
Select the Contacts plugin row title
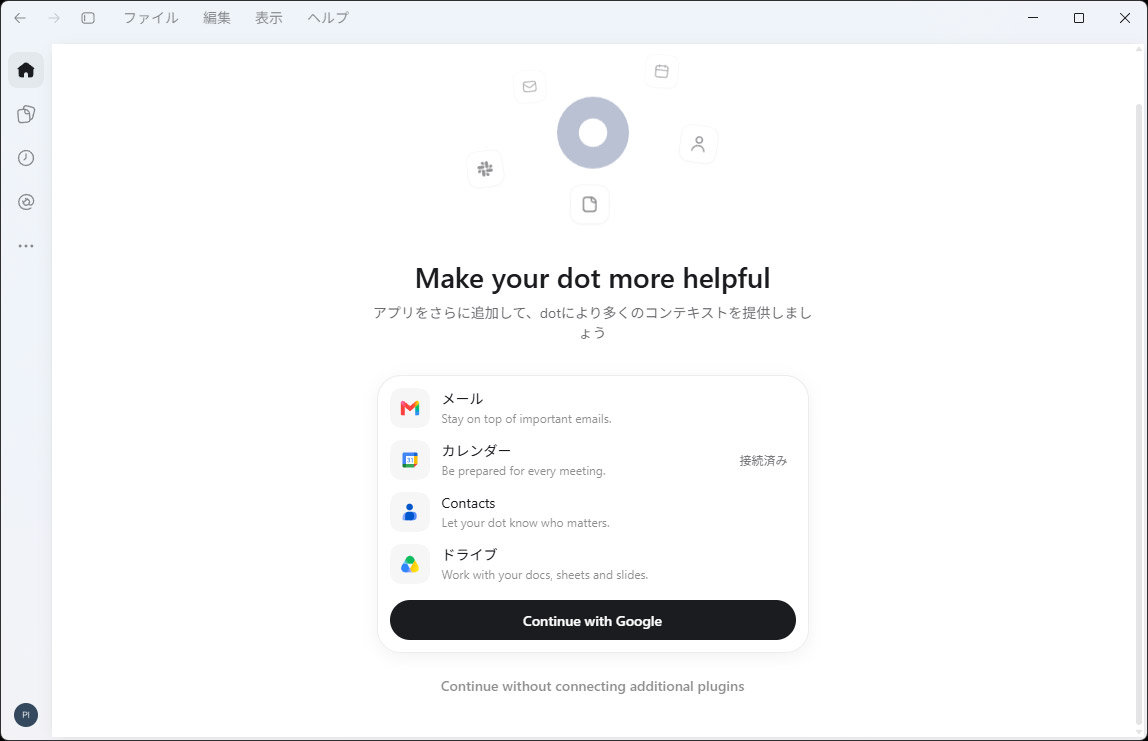[468, 503]
